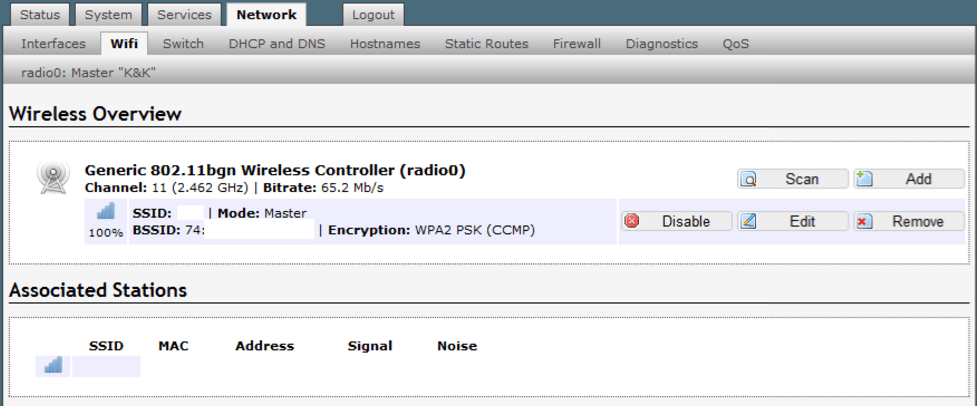Open the QoS subtab
This screenshot has height=406, width=977.
[735, 44]
